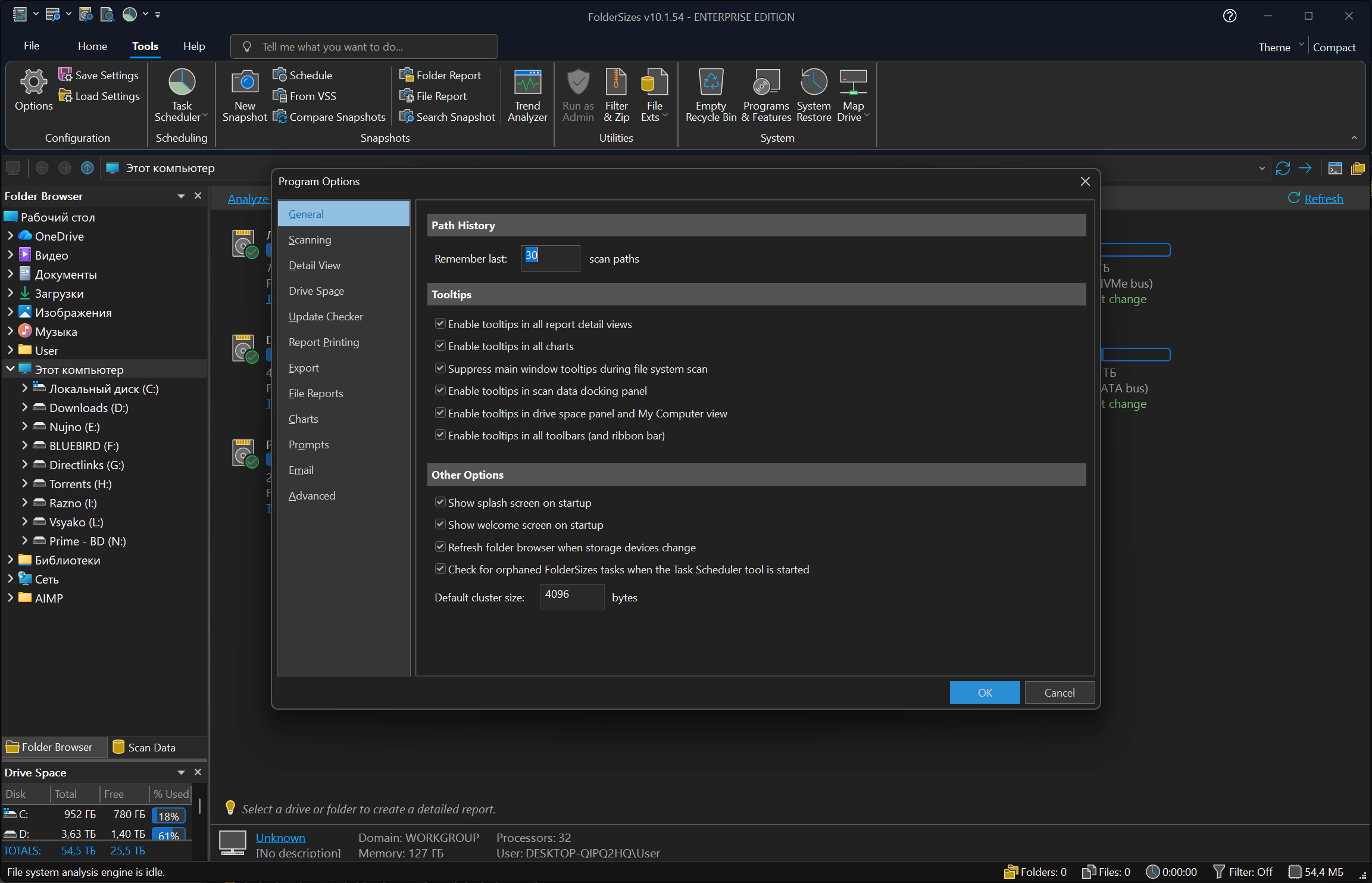Collapse the ribbon with the chevron
This screenshot has height=883, width=1372.
[x=1354, y=138]
